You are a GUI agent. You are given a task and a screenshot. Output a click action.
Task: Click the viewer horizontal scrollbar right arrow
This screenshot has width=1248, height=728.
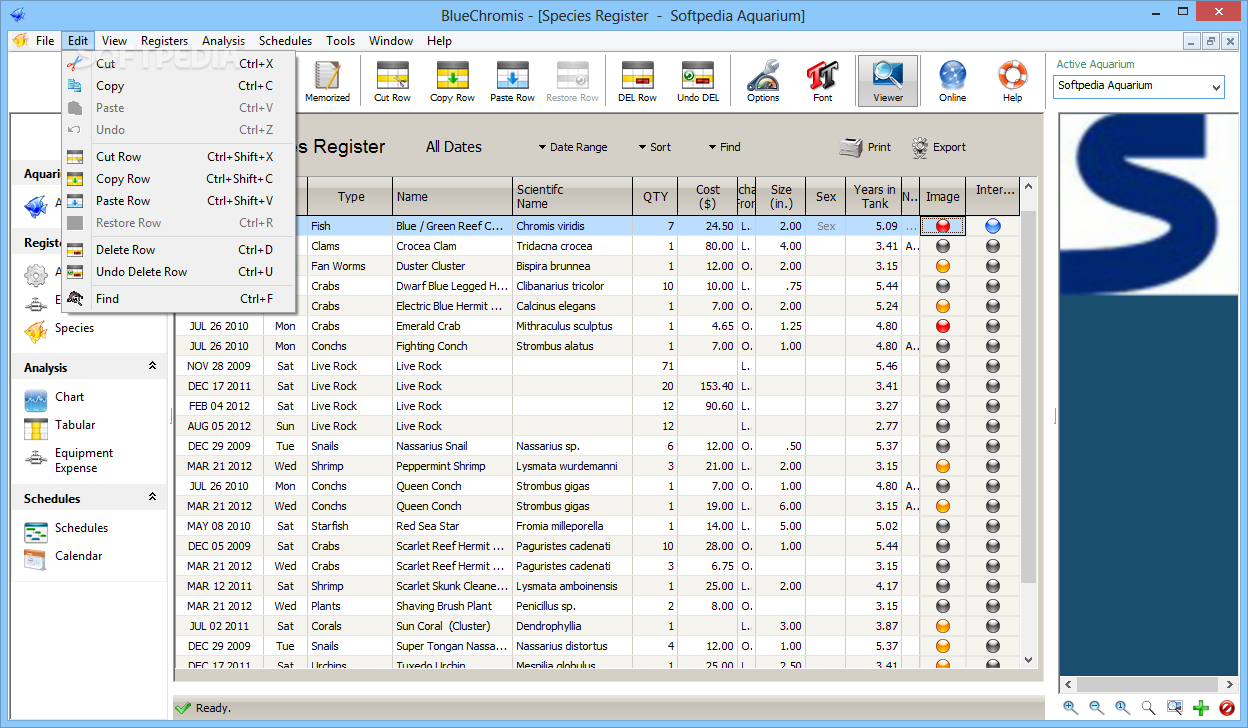1229,686
